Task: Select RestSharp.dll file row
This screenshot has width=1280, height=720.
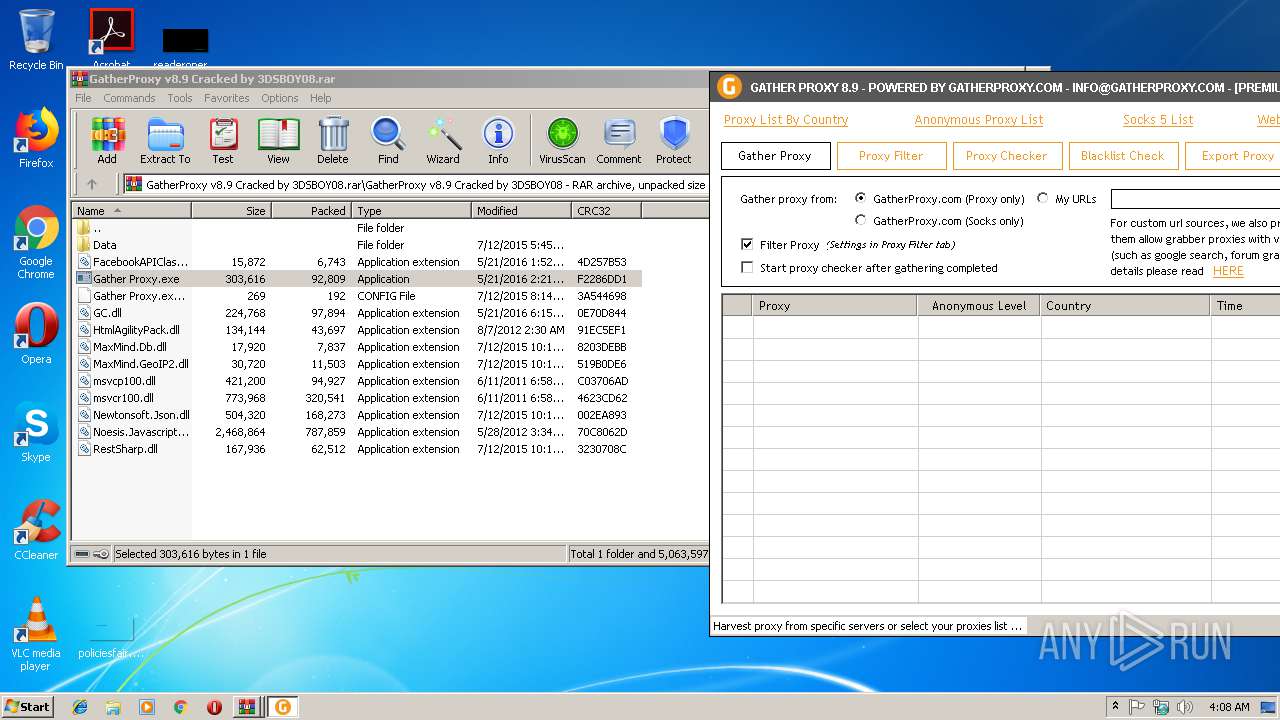Action: click(x=357, y=449)
